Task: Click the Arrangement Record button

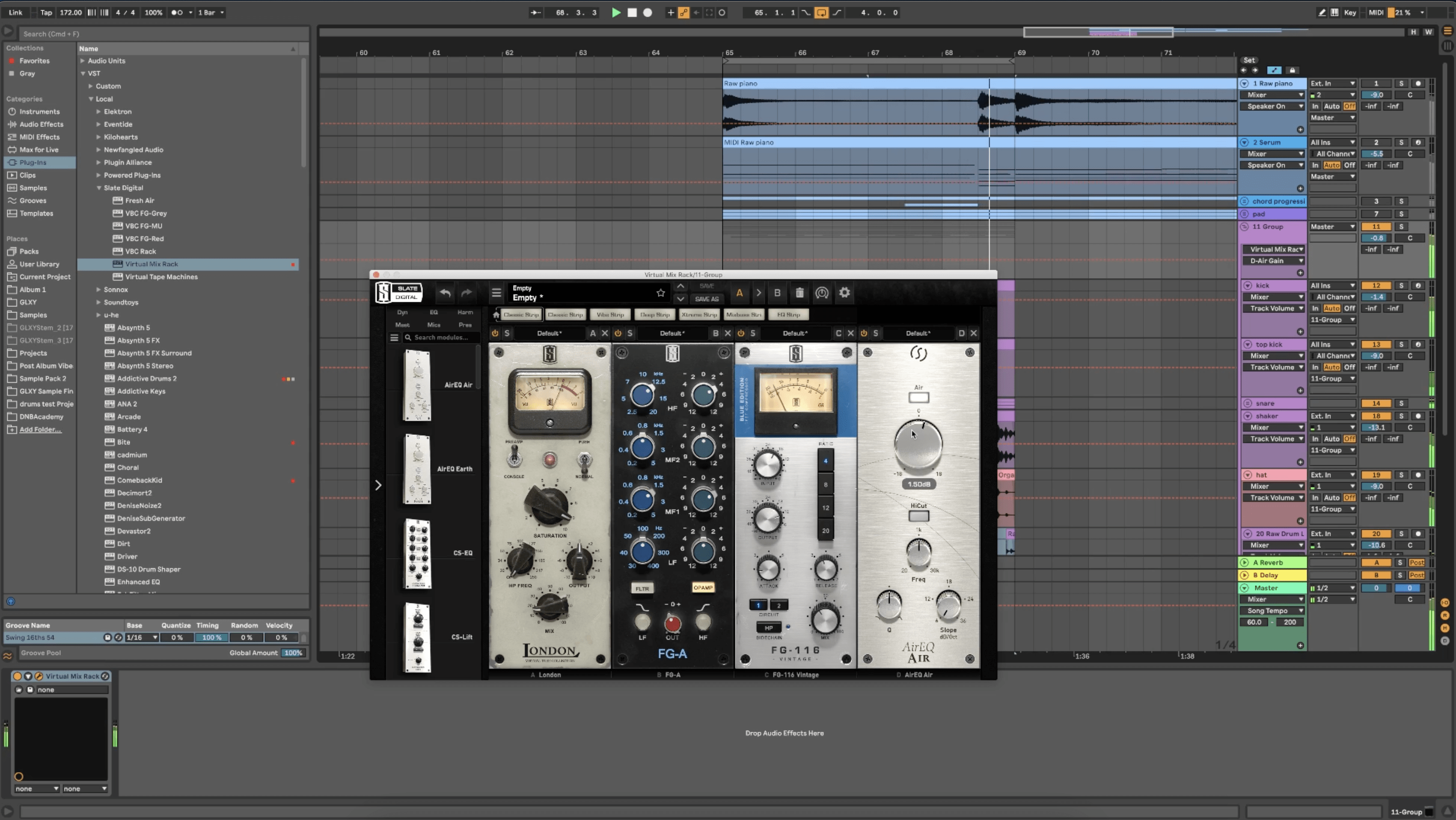Action: (648, 12)
